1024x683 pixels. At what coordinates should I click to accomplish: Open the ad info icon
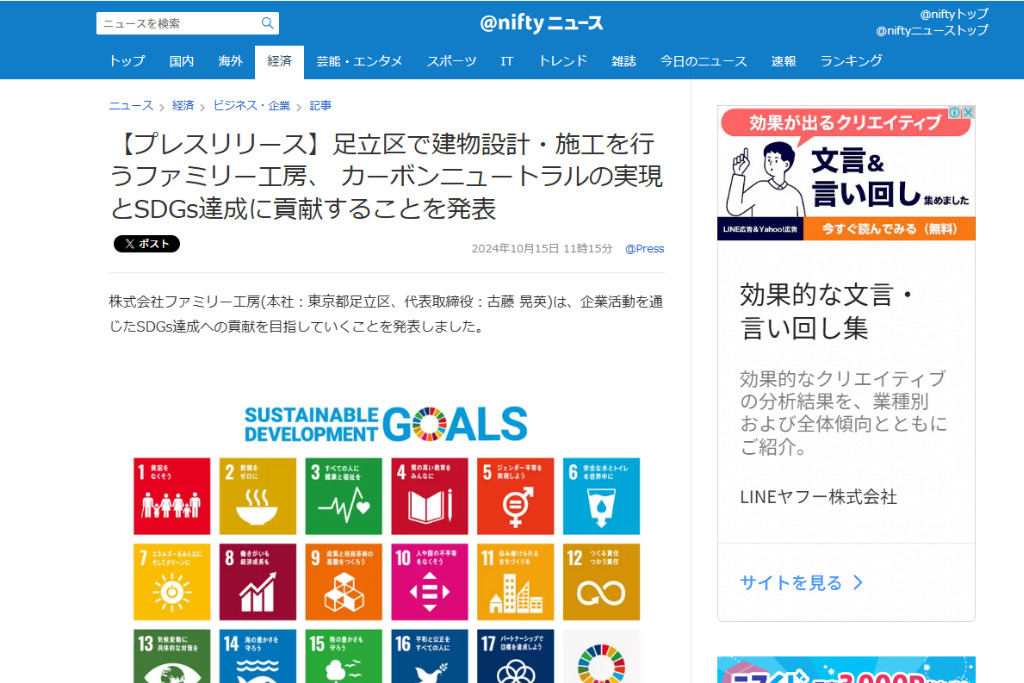click(x=955, y=112)
